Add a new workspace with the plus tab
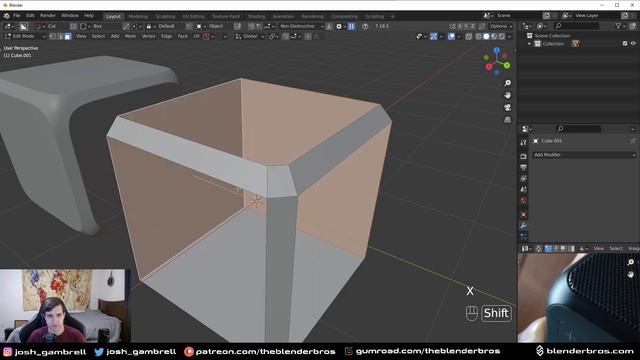The width and height of the screenshot is (640, 360). coord(392,16)
